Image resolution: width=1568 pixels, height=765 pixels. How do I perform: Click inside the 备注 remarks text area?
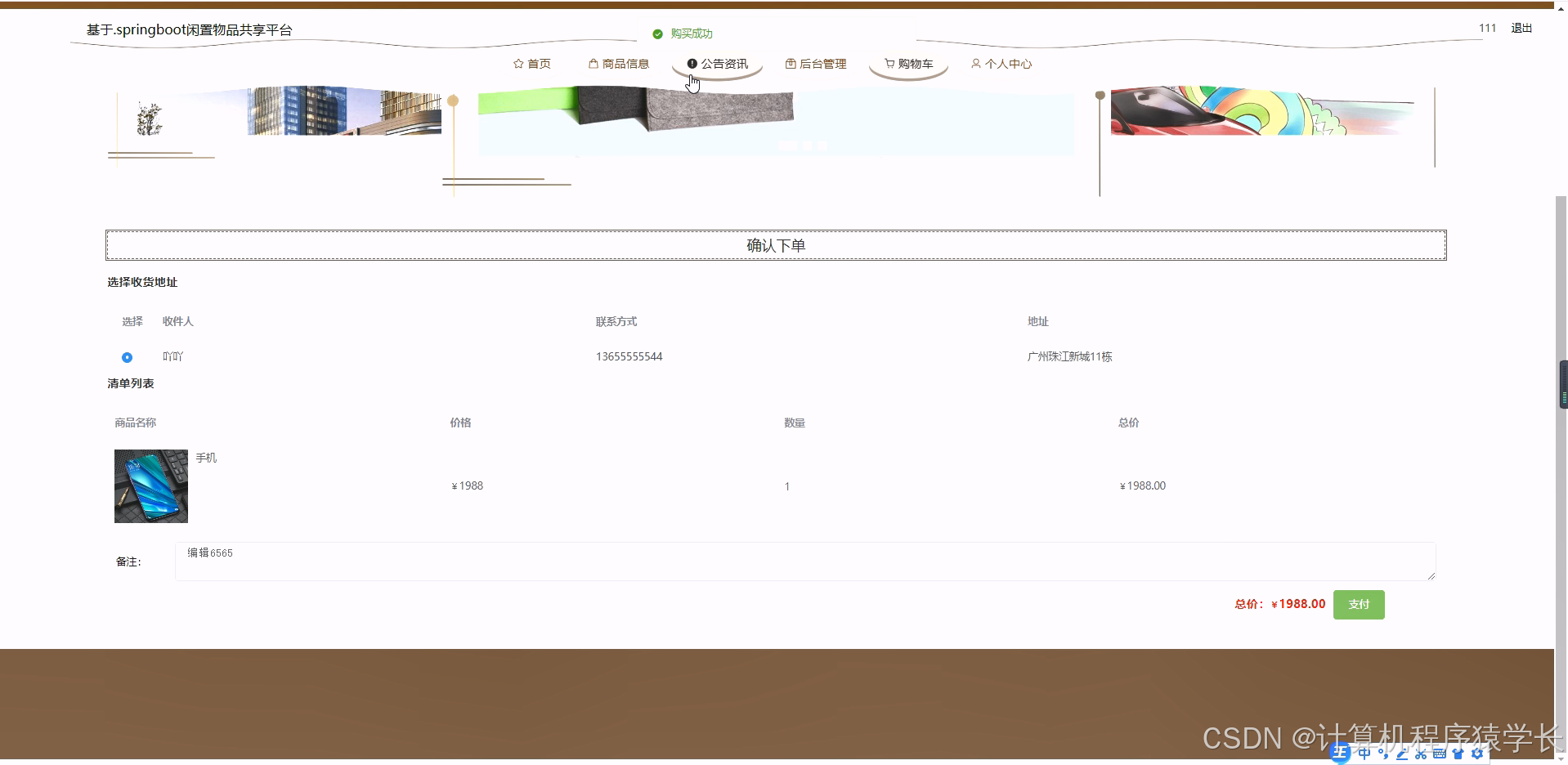[x=805, y=561]
